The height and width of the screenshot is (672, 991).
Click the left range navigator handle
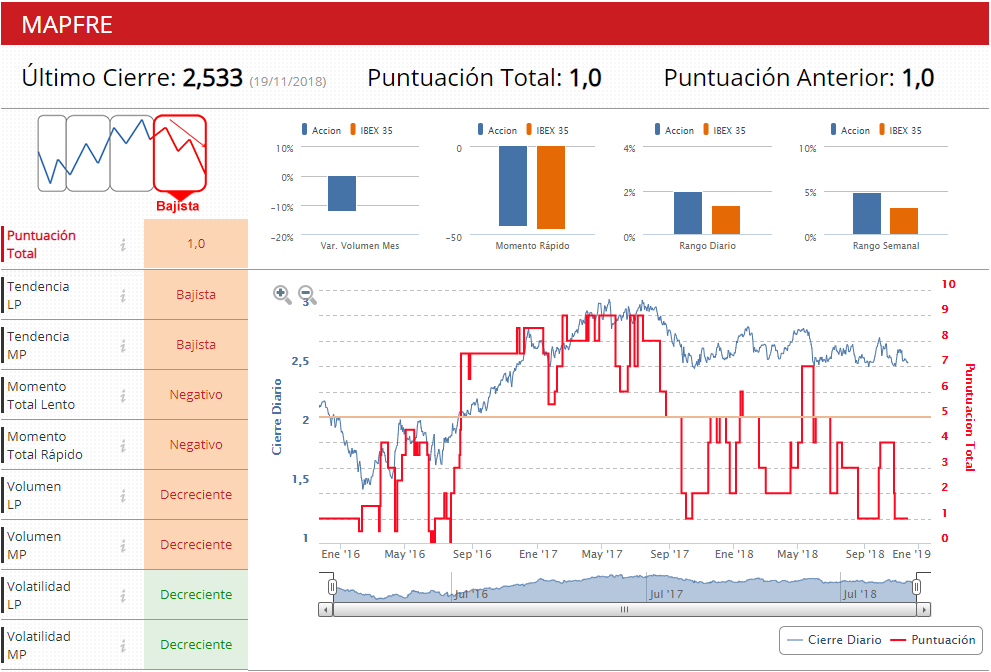tap(332, 587)
